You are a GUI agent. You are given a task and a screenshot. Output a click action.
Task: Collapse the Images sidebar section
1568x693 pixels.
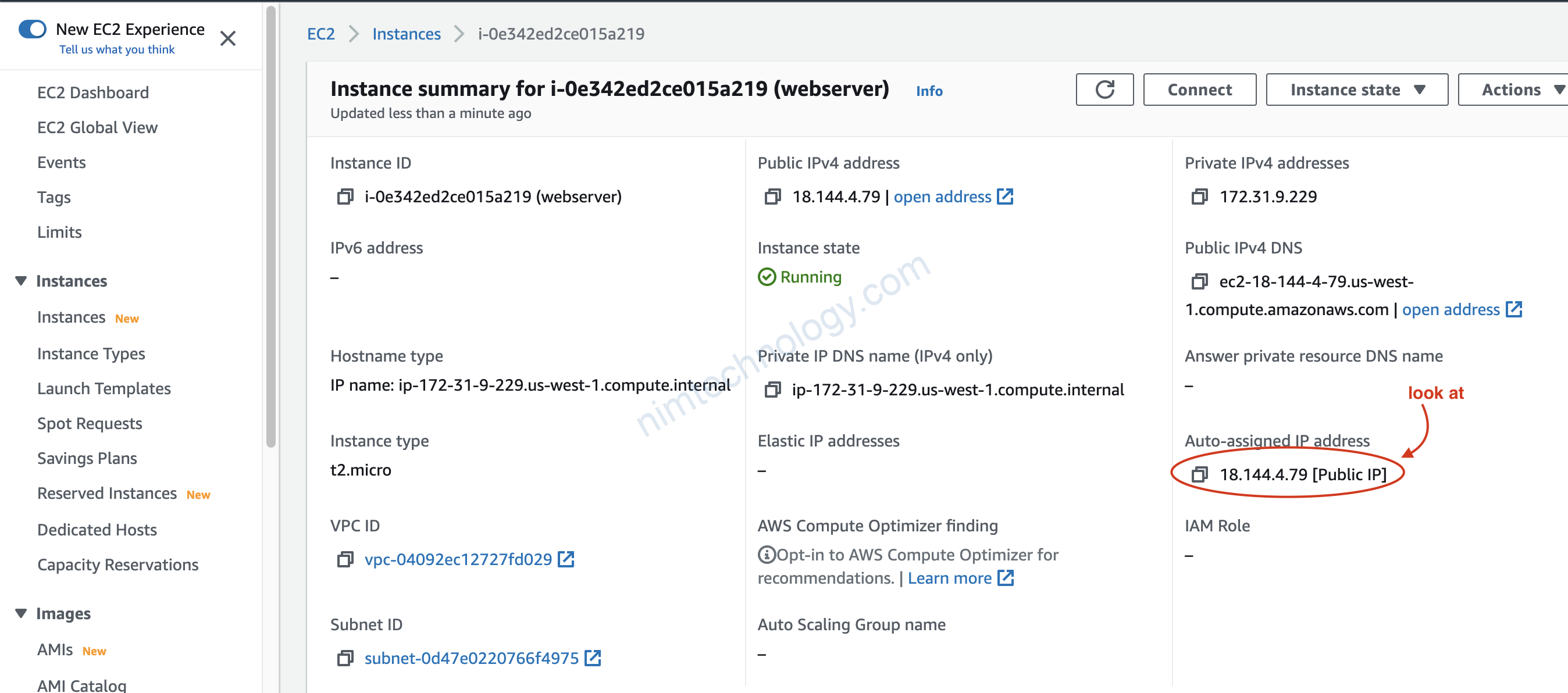click(x=22, y=613)
